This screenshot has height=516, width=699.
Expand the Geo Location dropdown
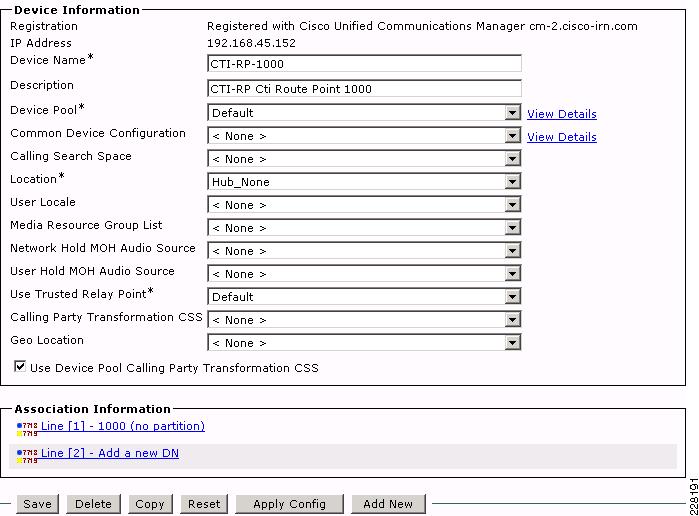(364, 343)
